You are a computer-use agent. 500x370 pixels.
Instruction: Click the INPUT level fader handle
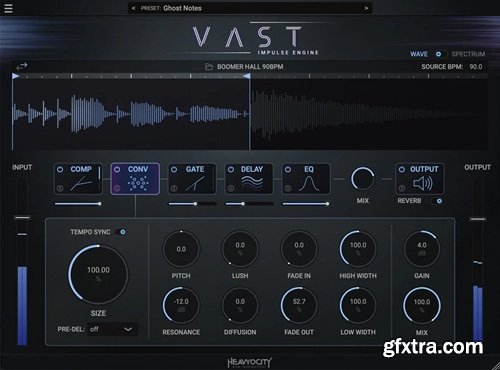coord(22,218)
